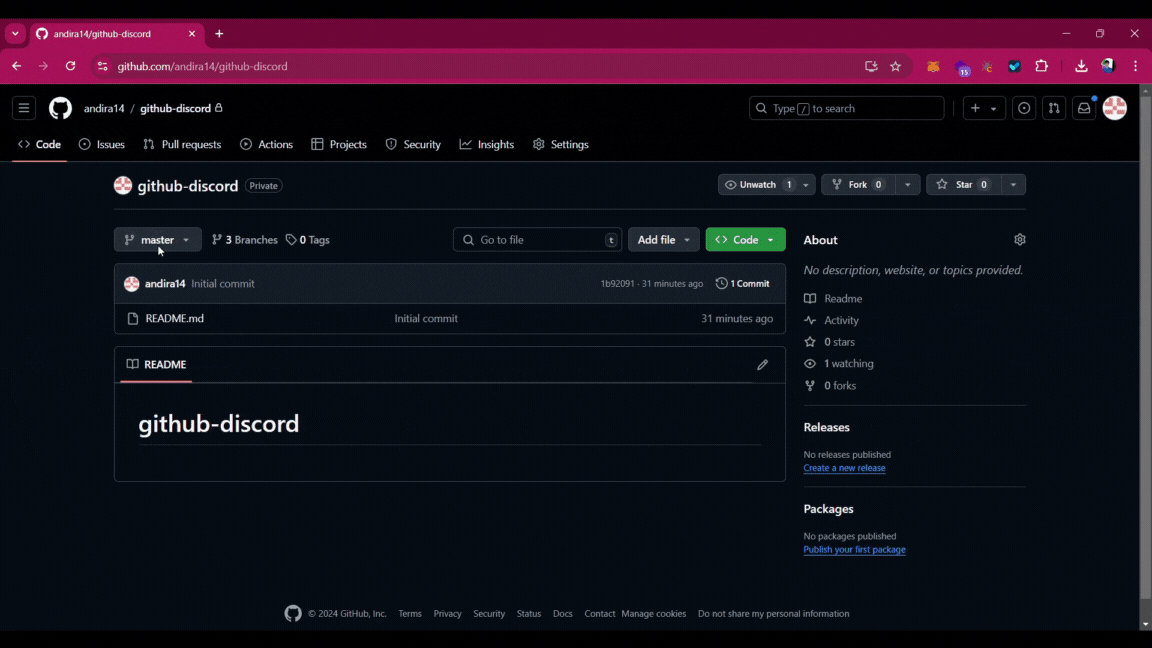Click the install app icon in the address bar

[871, 66]
